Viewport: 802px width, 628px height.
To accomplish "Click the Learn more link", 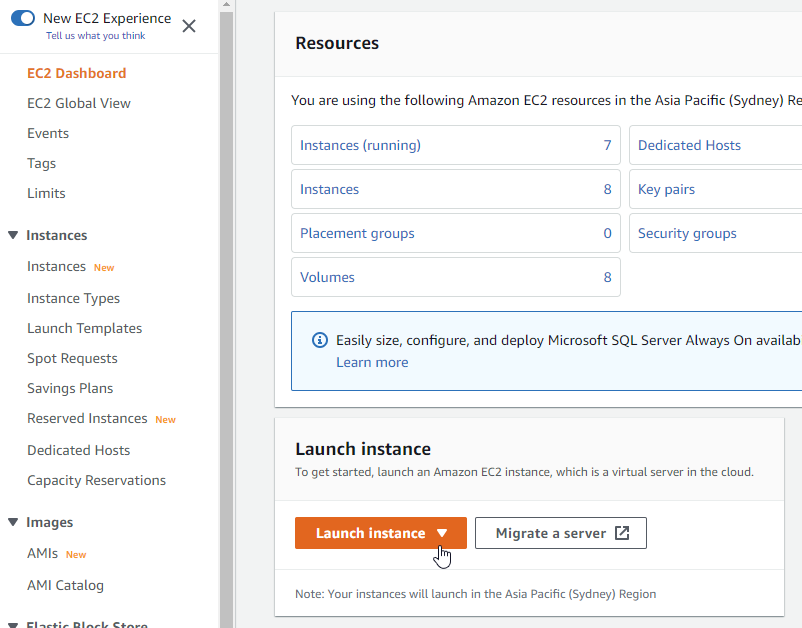I will (372, 362).
